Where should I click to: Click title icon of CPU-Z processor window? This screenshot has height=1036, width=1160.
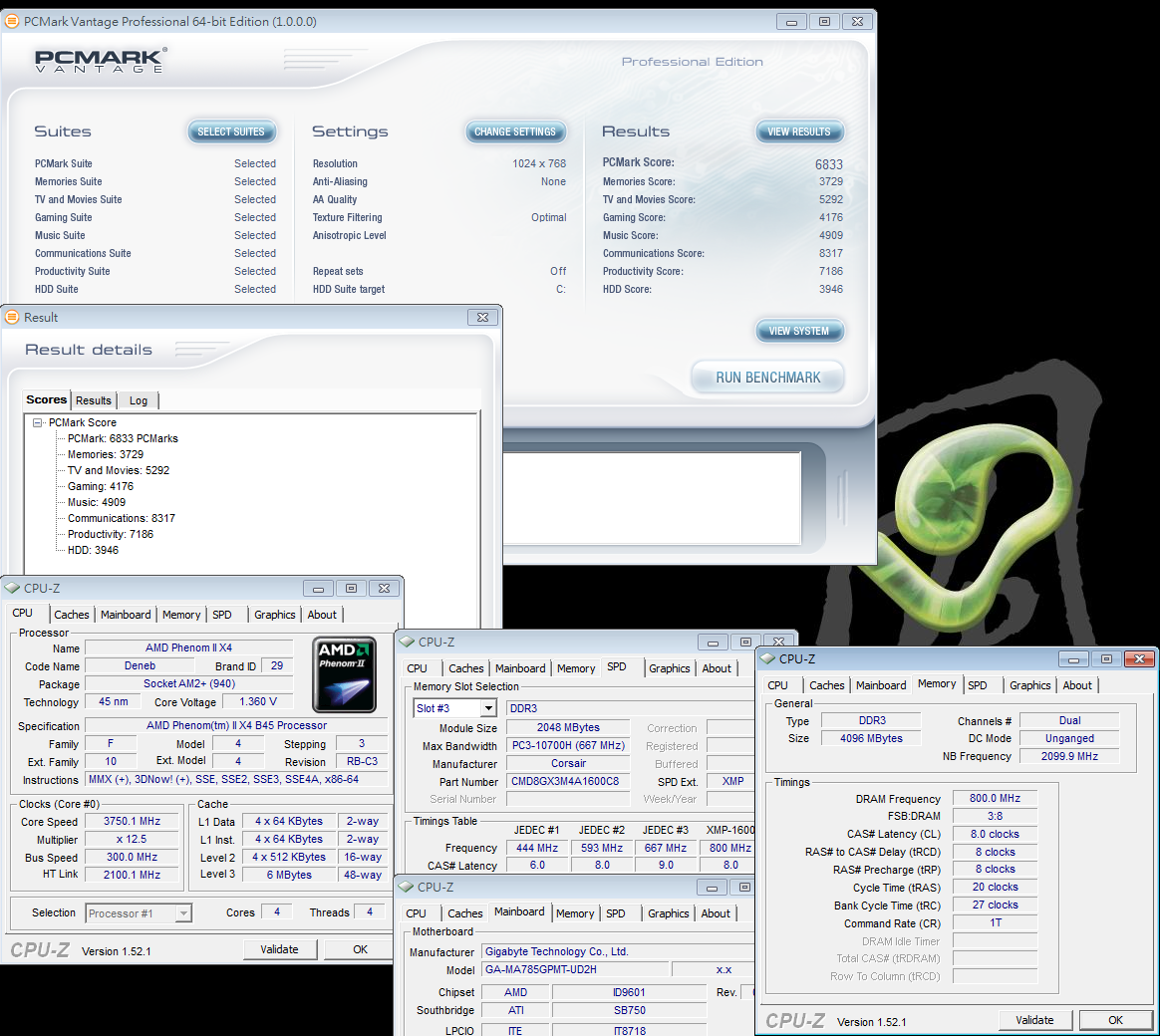coord(13,588)
